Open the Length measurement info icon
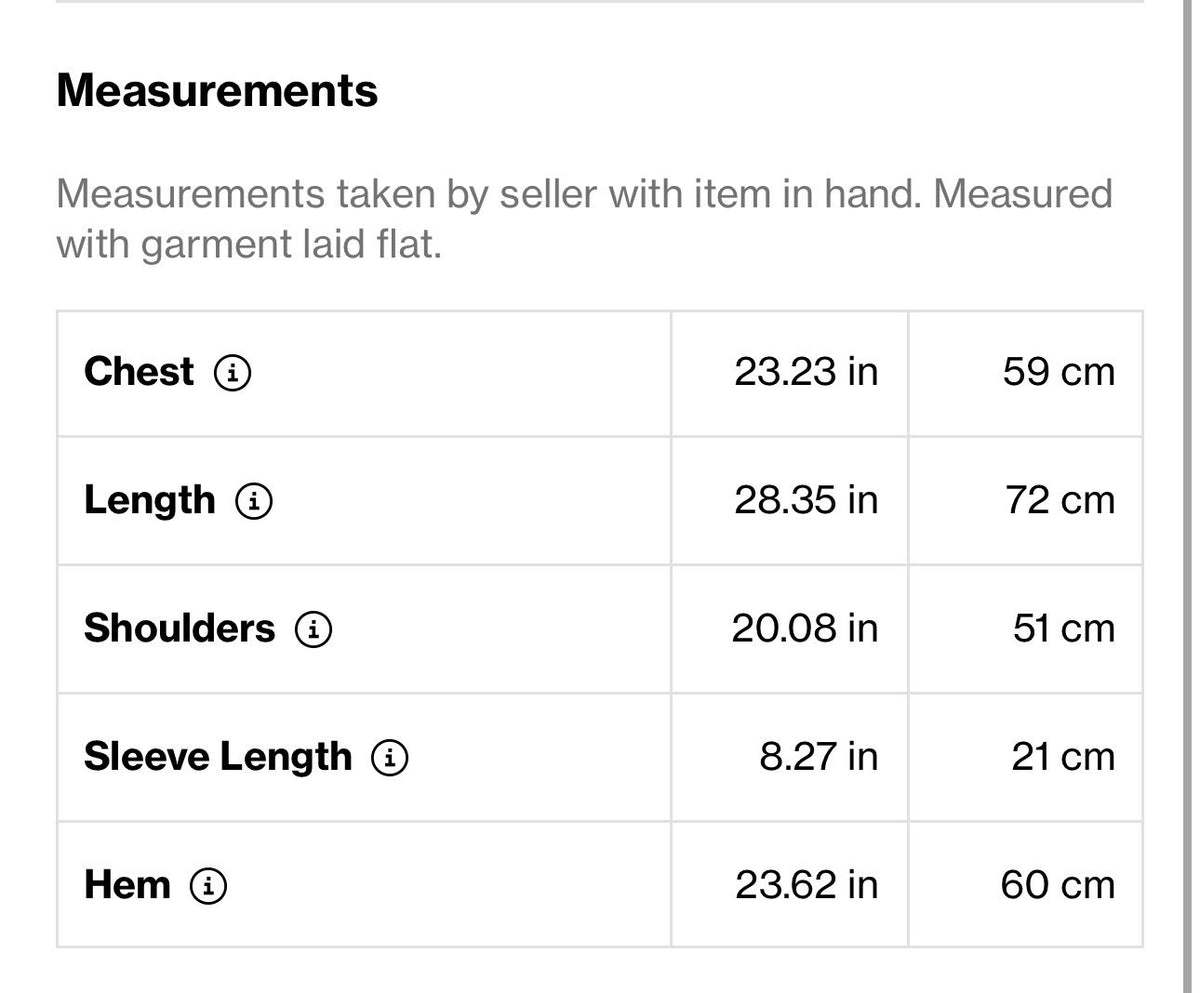The image size is (1200, 993). 254,502
